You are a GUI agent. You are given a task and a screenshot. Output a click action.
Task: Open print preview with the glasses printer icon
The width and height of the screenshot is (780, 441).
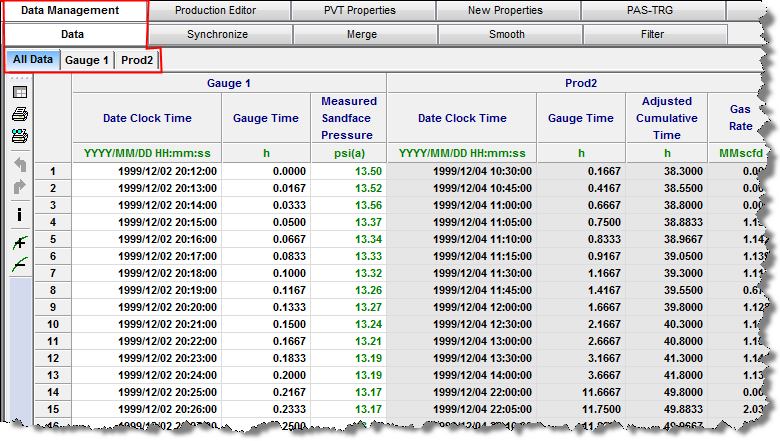point(19,136)
